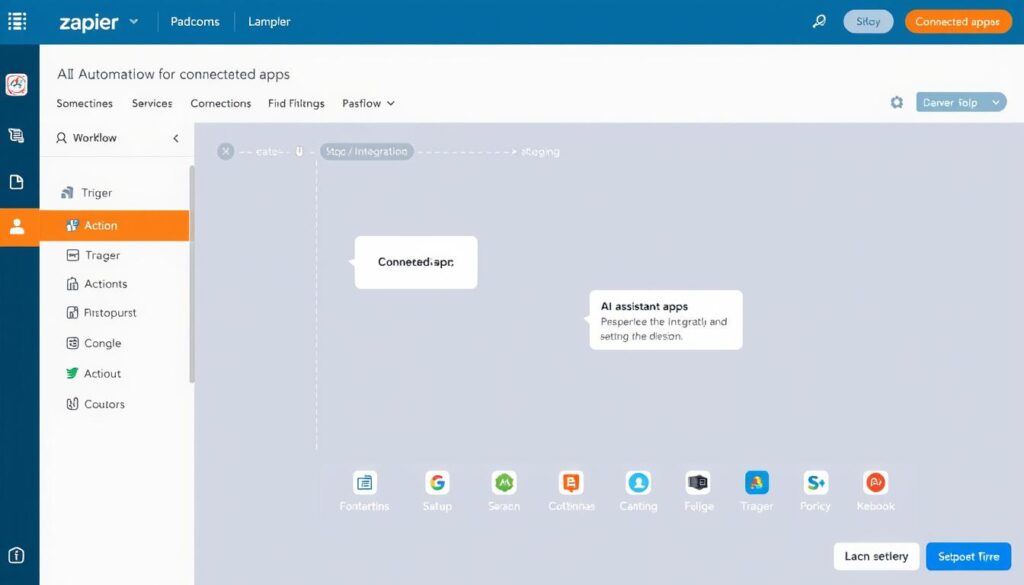Open the Padcoms menu item

(x=194, y=20)
